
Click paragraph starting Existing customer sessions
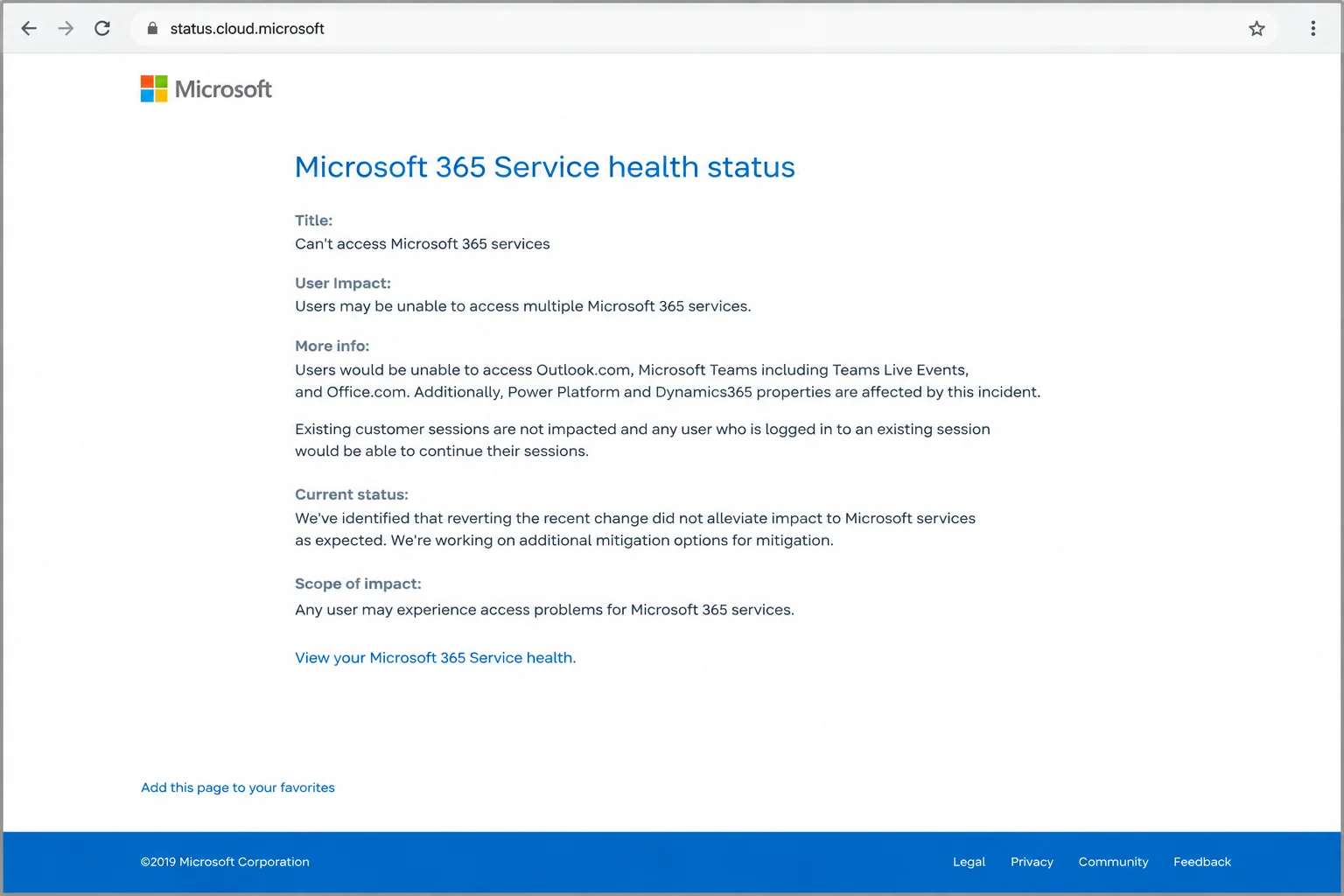642,440
